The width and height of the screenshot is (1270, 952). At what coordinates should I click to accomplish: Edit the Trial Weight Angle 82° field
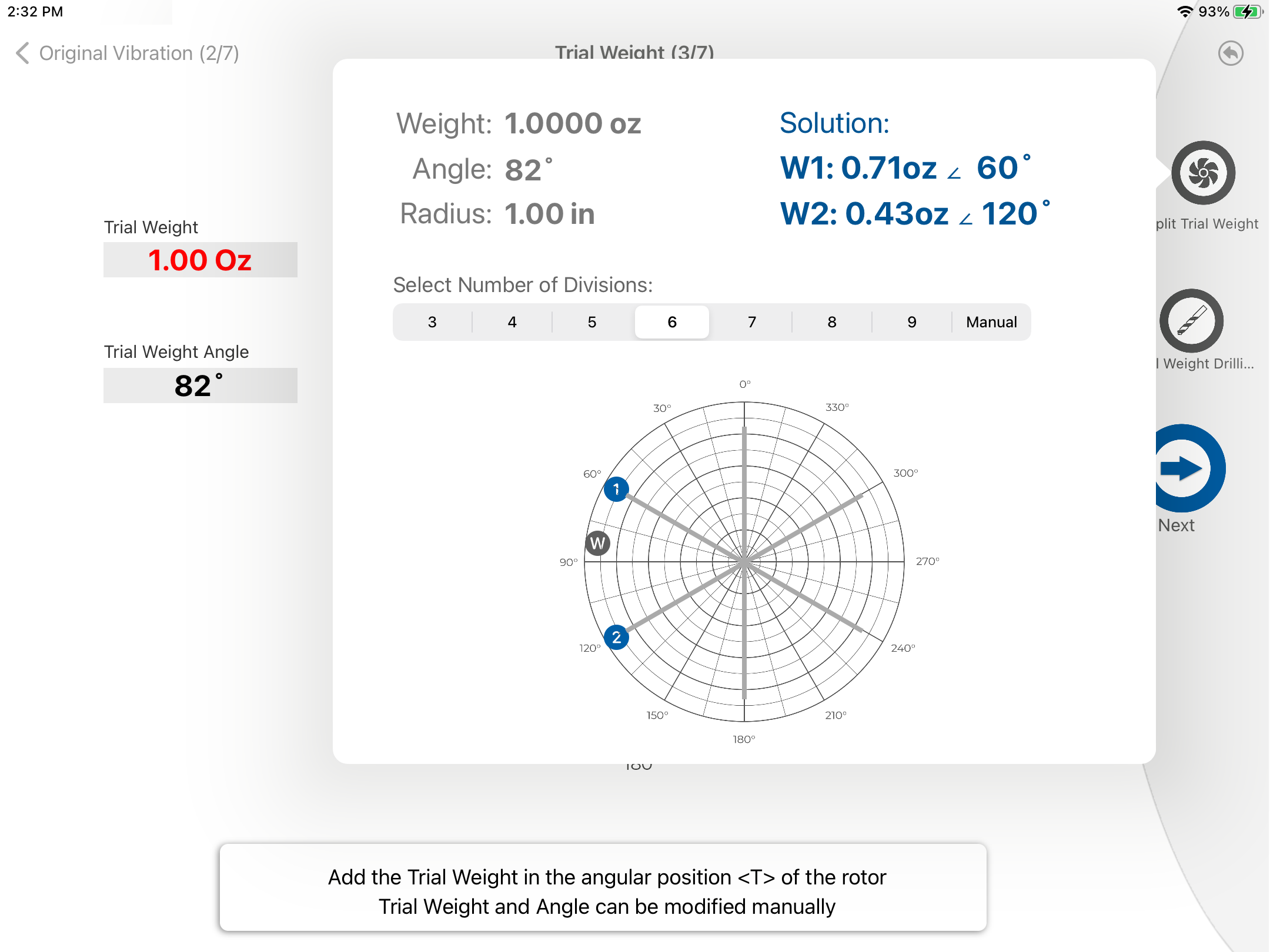[200, 386]
